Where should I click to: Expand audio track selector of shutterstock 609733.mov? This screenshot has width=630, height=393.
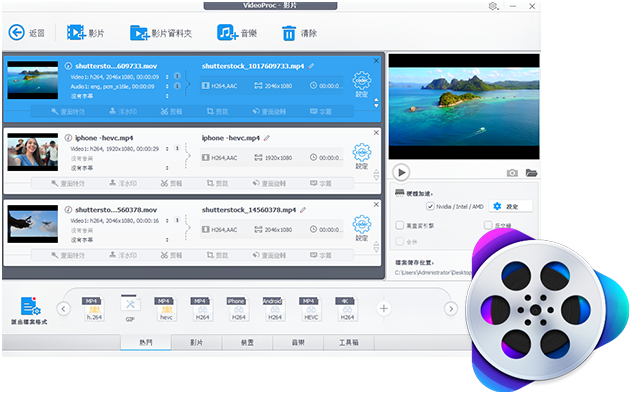[168, 86]
